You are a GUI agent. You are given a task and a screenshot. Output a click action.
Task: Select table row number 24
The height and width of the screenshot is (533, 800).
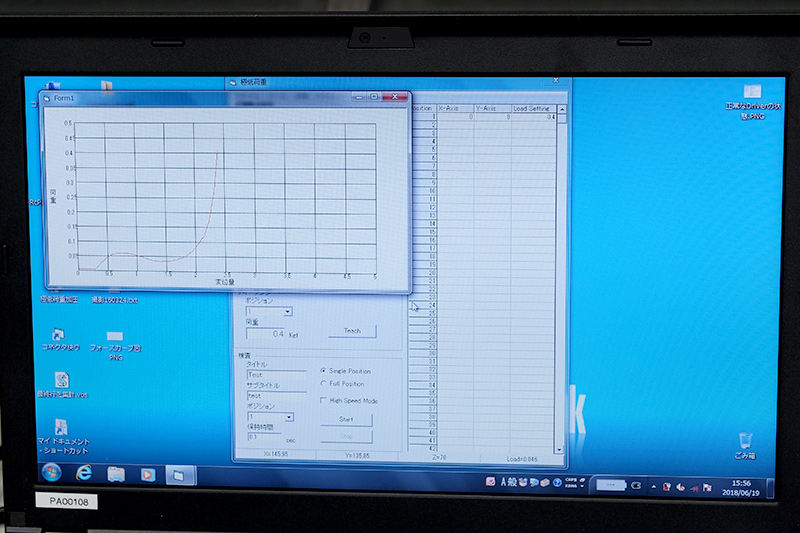tap(423, 305)
